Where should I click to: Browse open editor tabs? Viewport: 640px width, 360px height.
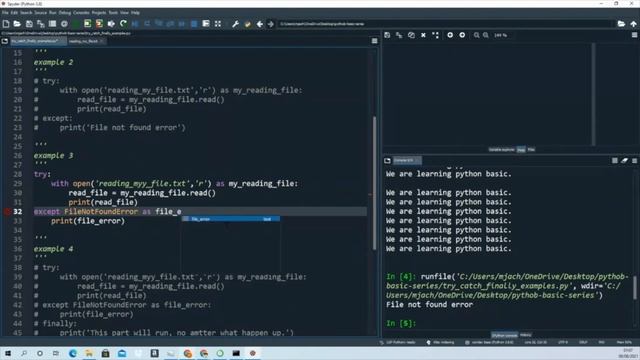coord(5,41)
